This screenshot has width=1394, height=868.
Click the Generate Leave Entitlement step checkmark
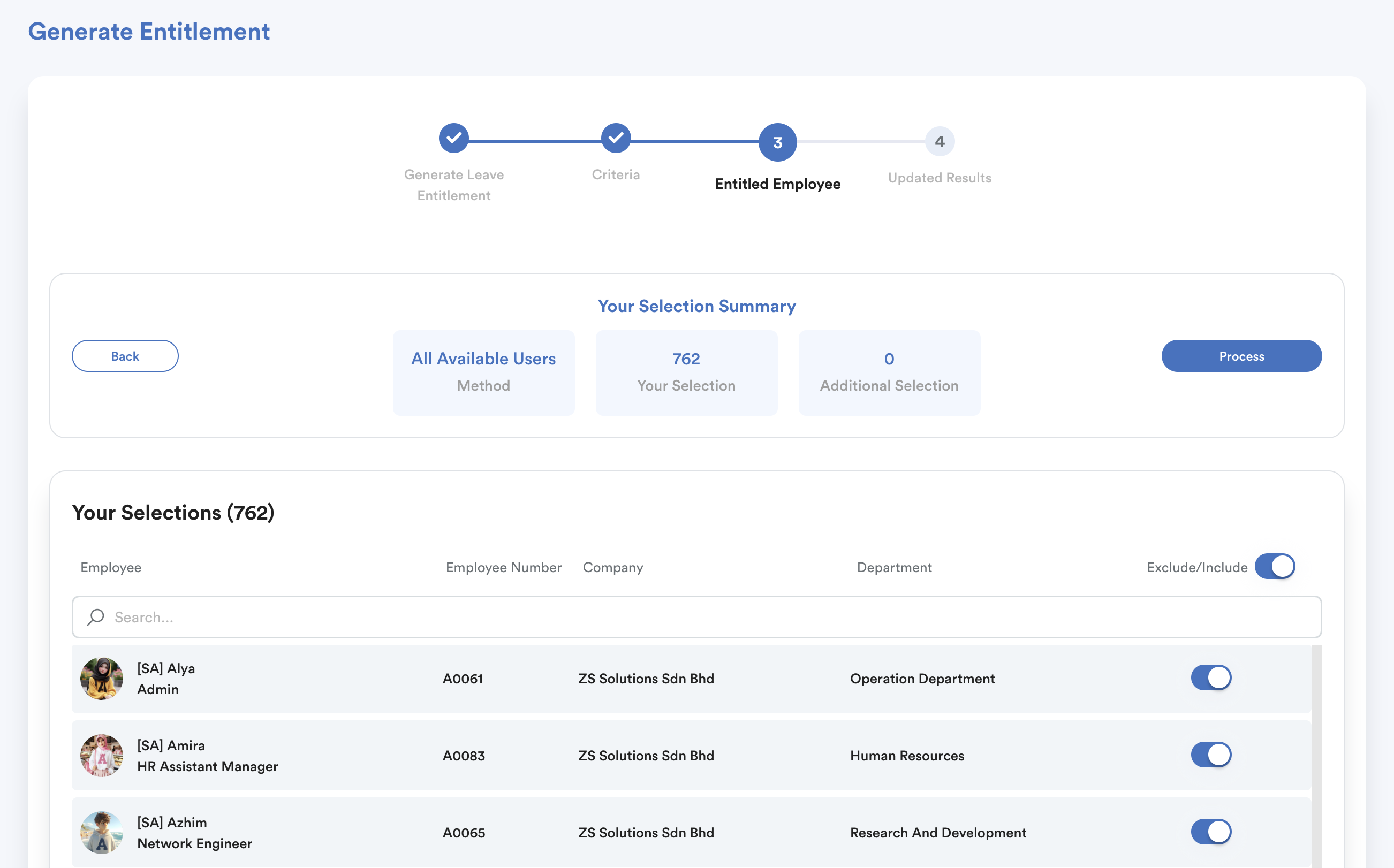coord(453,138)
